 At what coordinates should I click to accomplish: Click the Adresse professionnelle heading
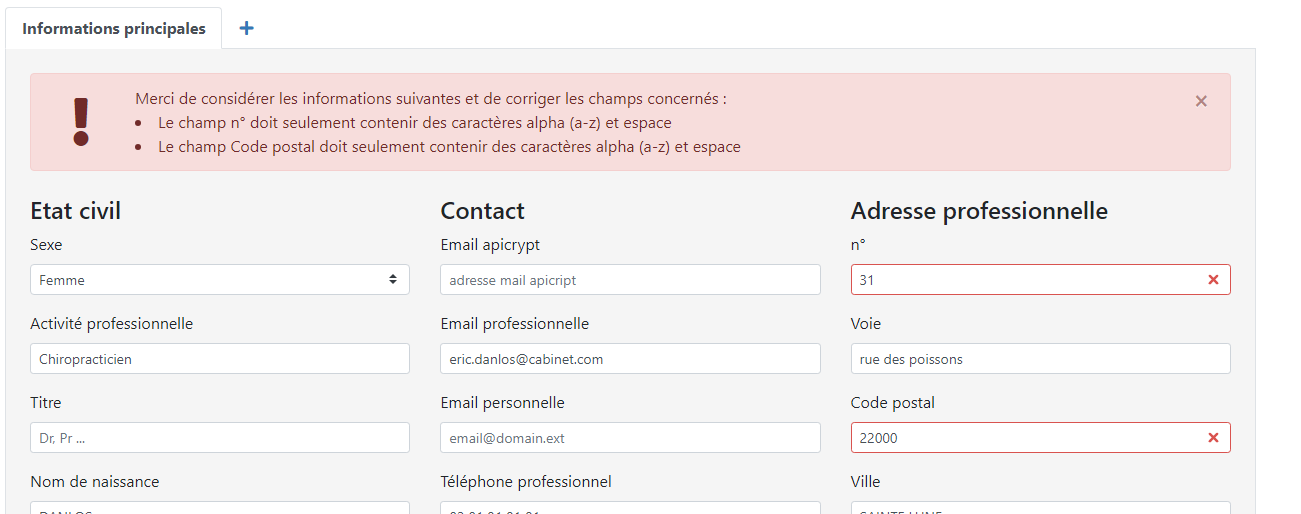pos(978,211)
